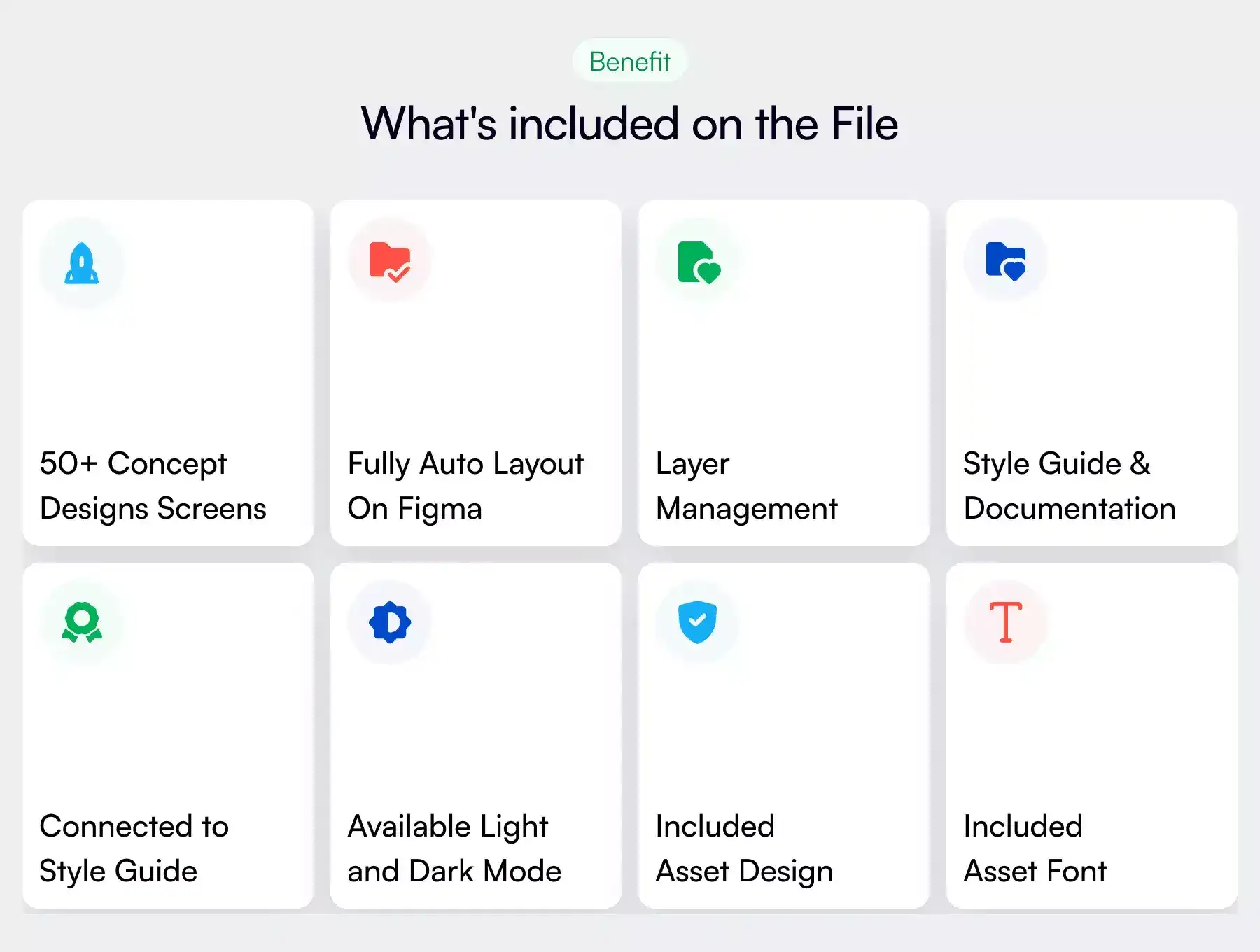Select the green award ribbon icon
The image size is (1260, 952).
pyautogui.click(x=82, y=622)
